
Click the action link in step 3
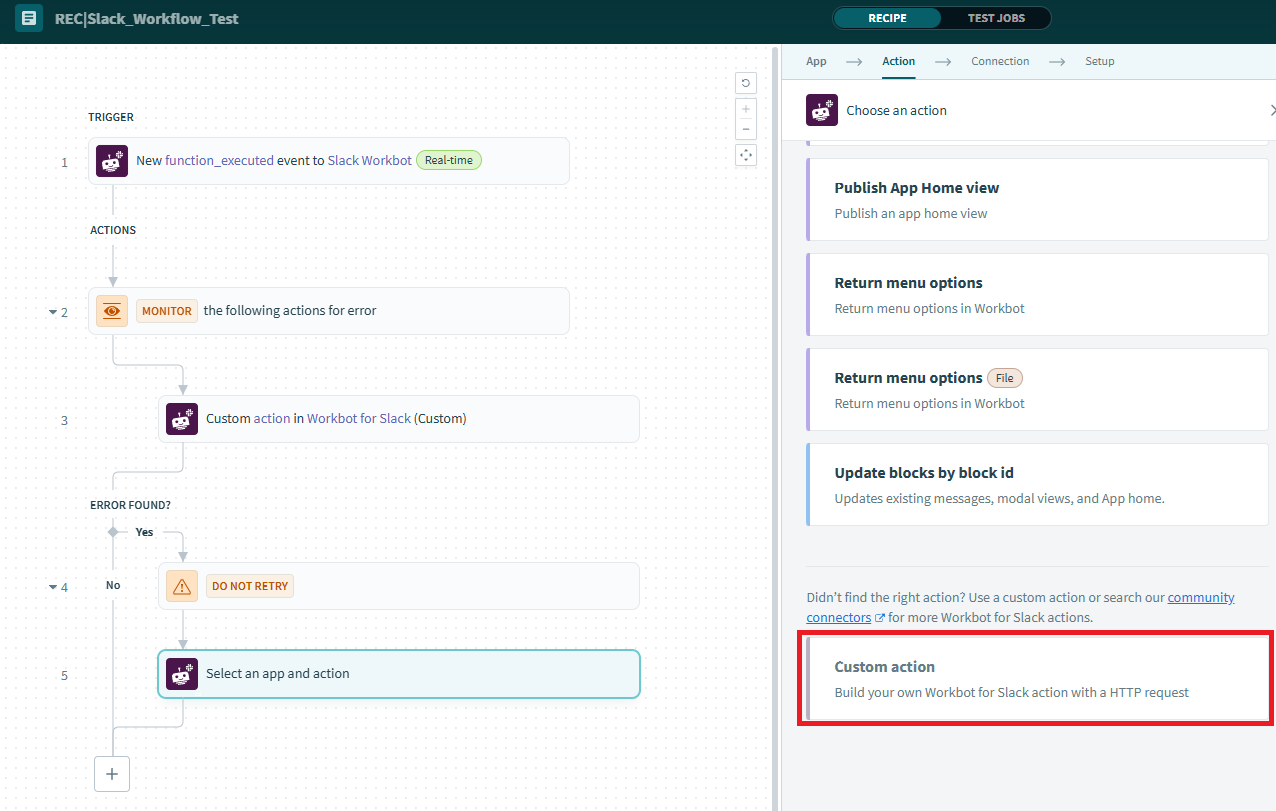point(272,418)
